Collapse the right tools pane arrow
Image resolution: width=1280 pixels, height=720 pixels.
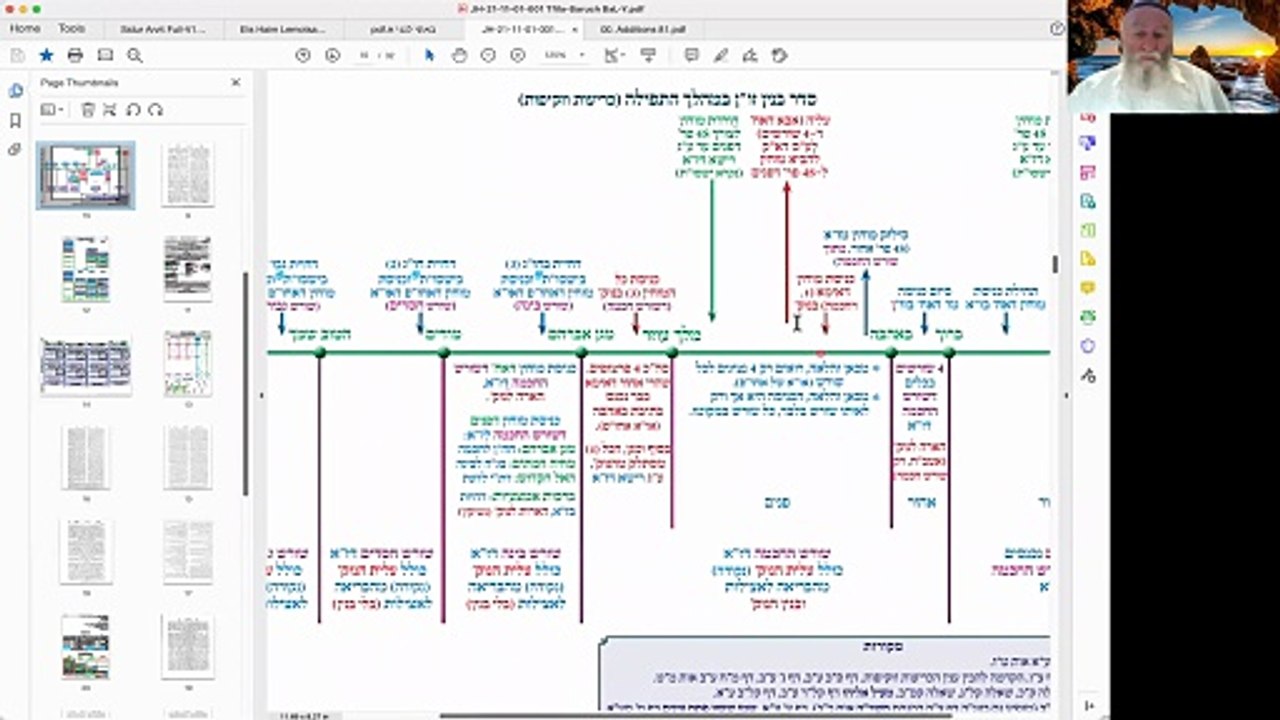tap(1066, 395)
